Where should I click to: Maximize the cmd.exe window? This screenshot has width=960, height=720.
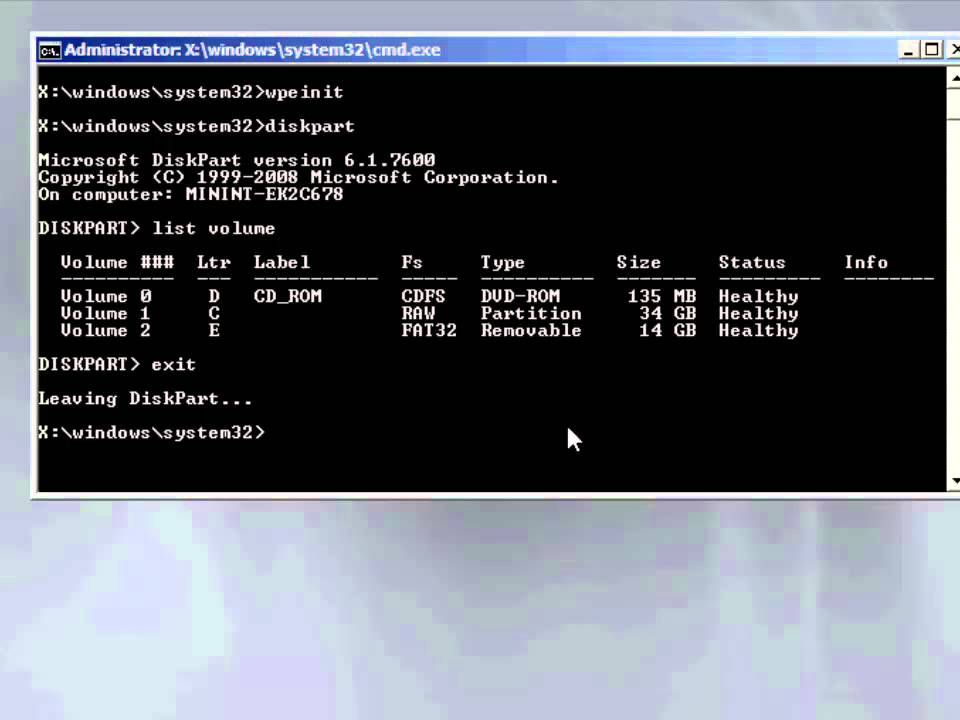pos(931,50)
